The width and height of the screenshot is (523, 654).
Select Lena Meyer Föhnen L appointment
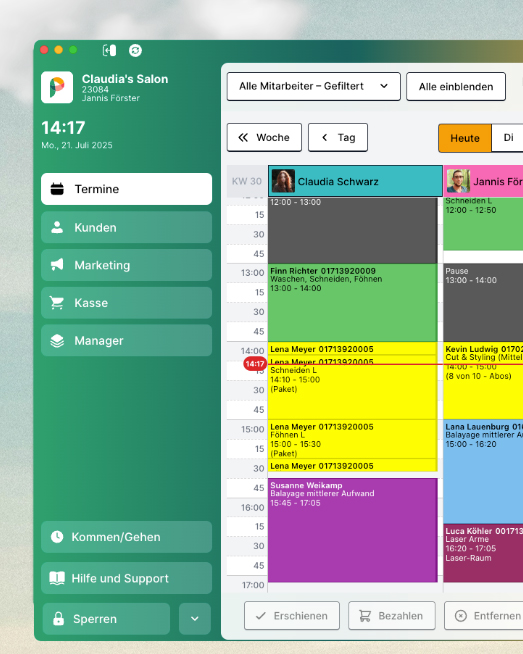[352, 439]
